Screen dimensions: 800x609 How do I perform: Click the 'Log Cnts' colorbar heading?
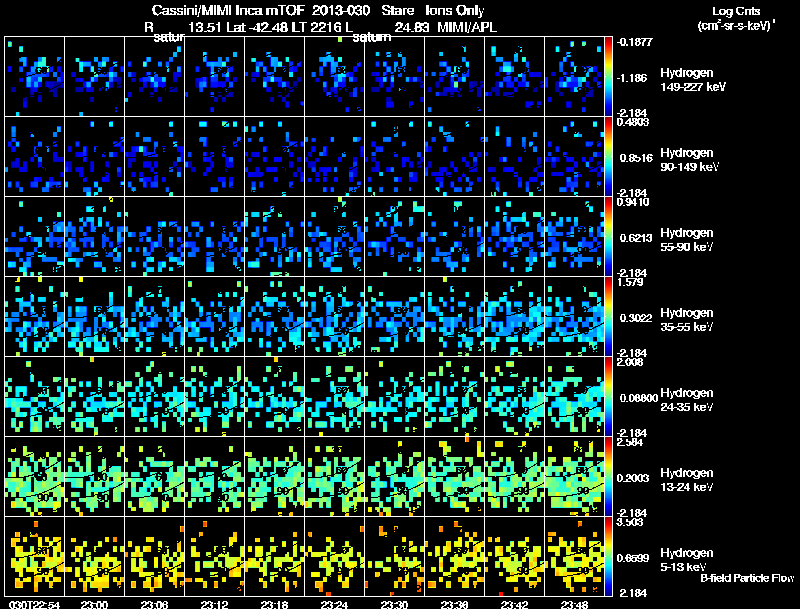[x=736, y=11]
